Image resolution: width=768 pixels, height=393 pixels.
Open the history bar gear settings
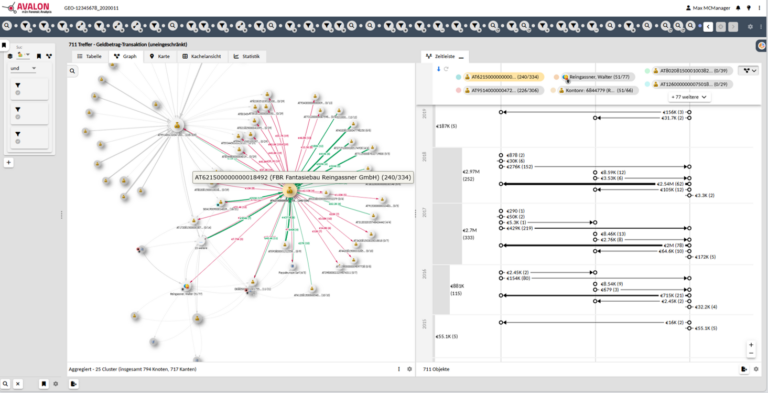point(750,27)
